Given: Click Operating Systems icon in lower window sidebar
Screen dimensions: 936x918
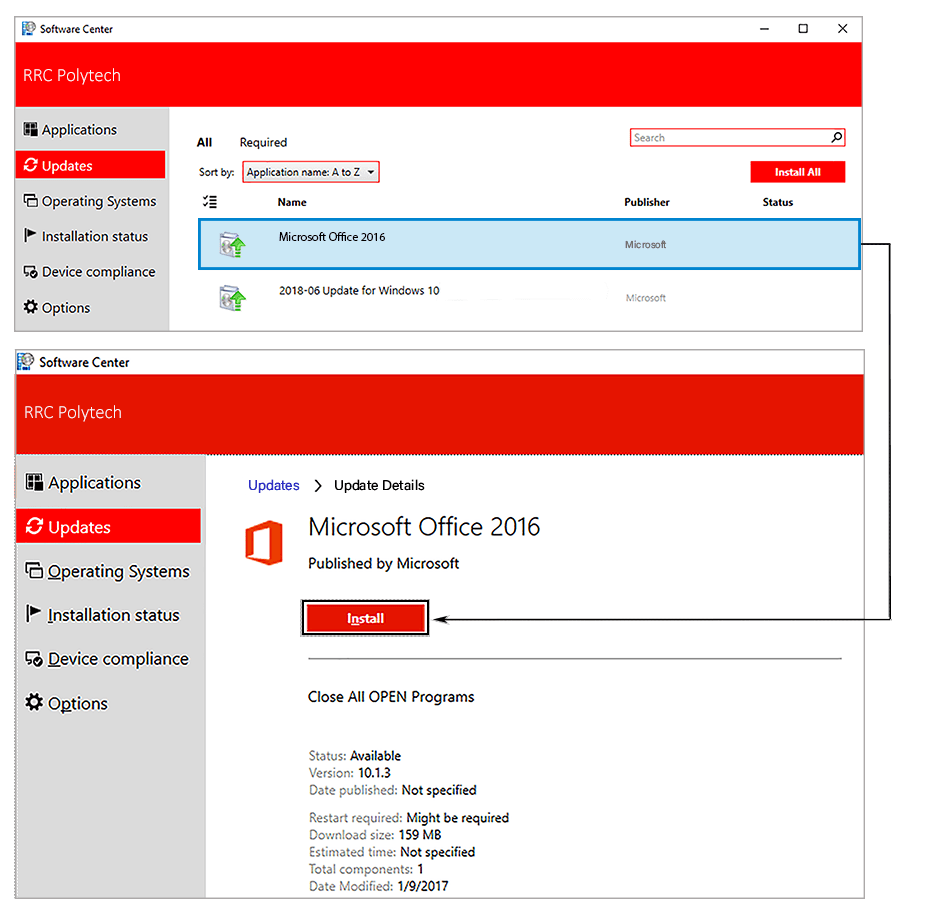Looking at the screenshot, I should click(34, 570).
